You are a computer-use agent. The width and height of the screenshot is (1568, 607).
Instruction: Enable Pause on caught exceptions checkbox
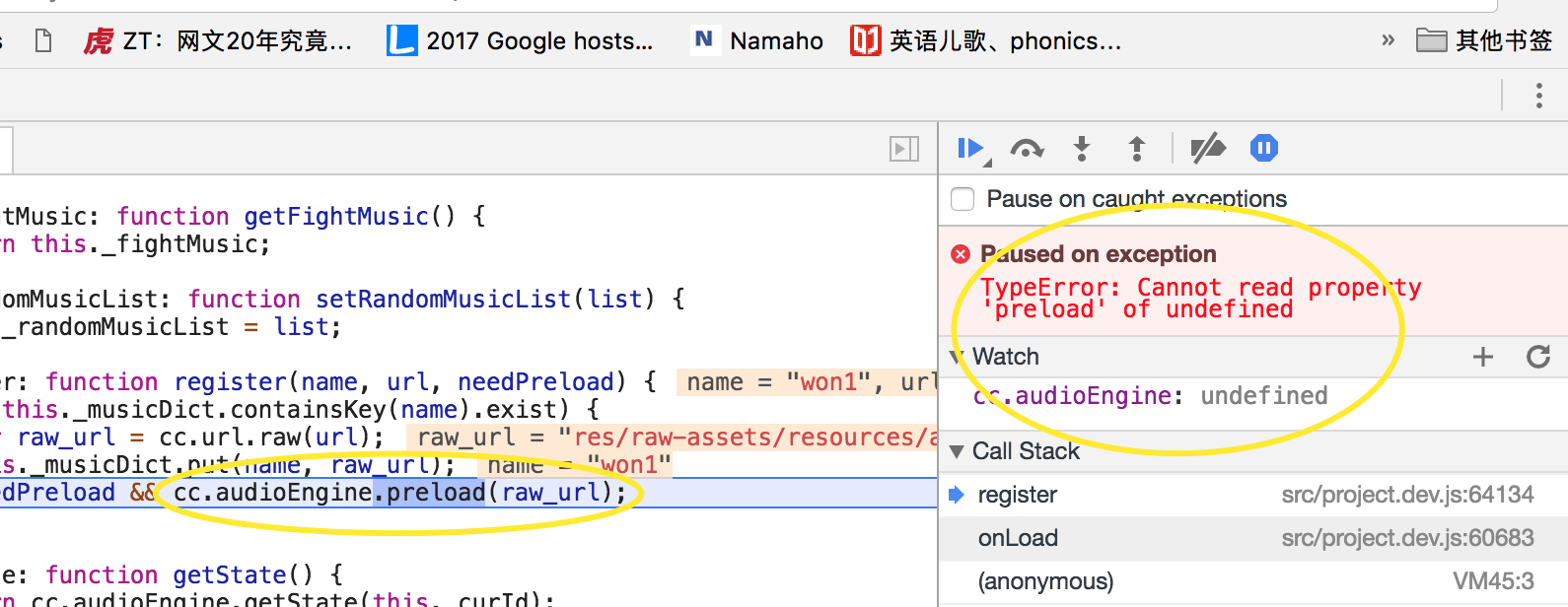click(x=962, y=199)
